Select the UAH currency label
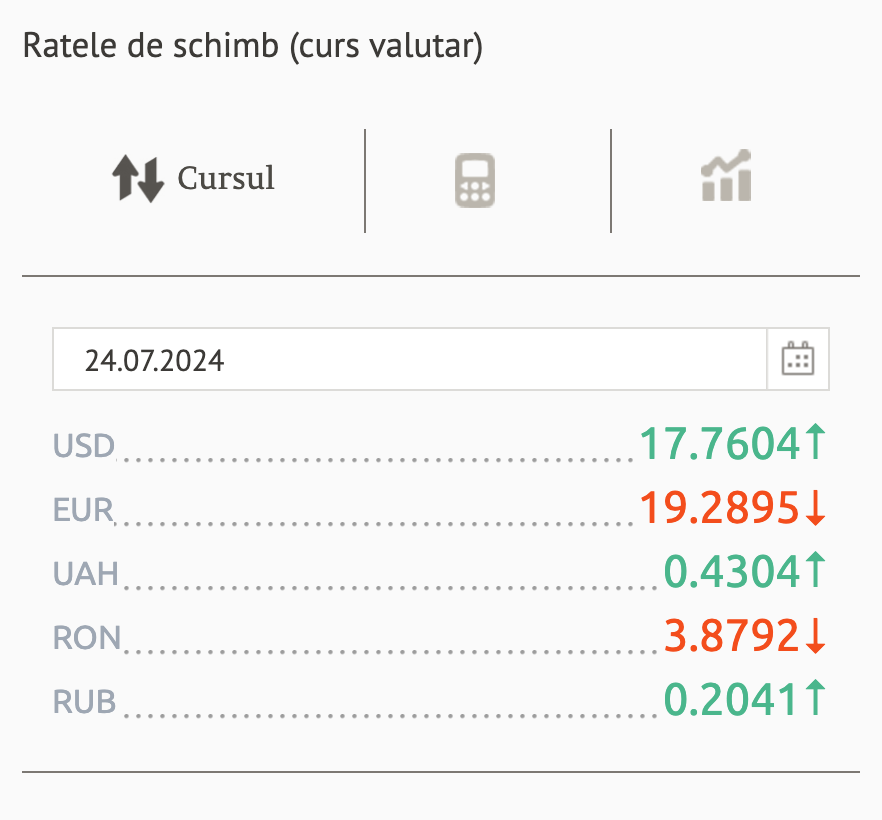Image resolution: width=882 pixels, height=820 pixels. pos(86,573)
